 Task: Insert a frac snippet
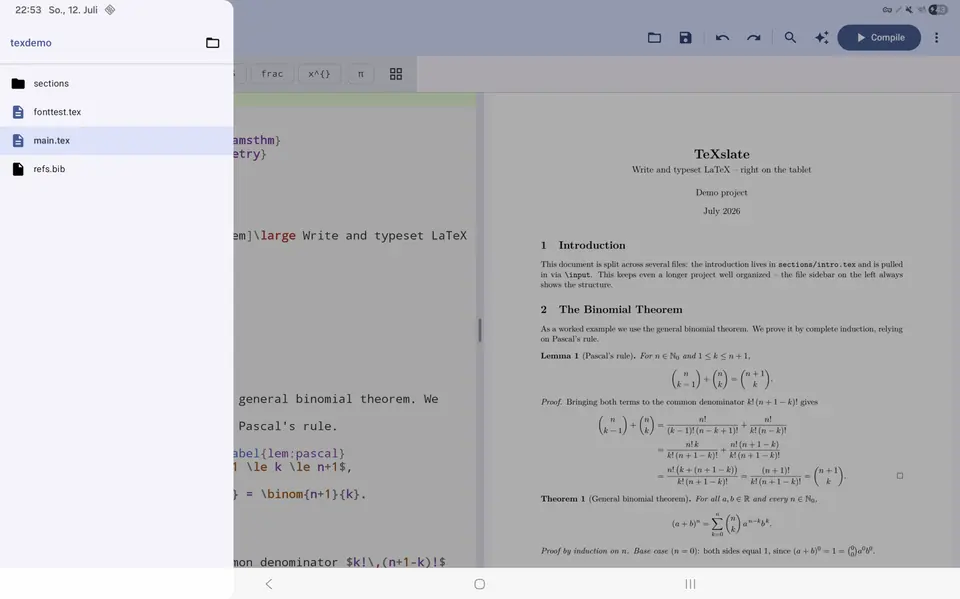click(272, 74)
